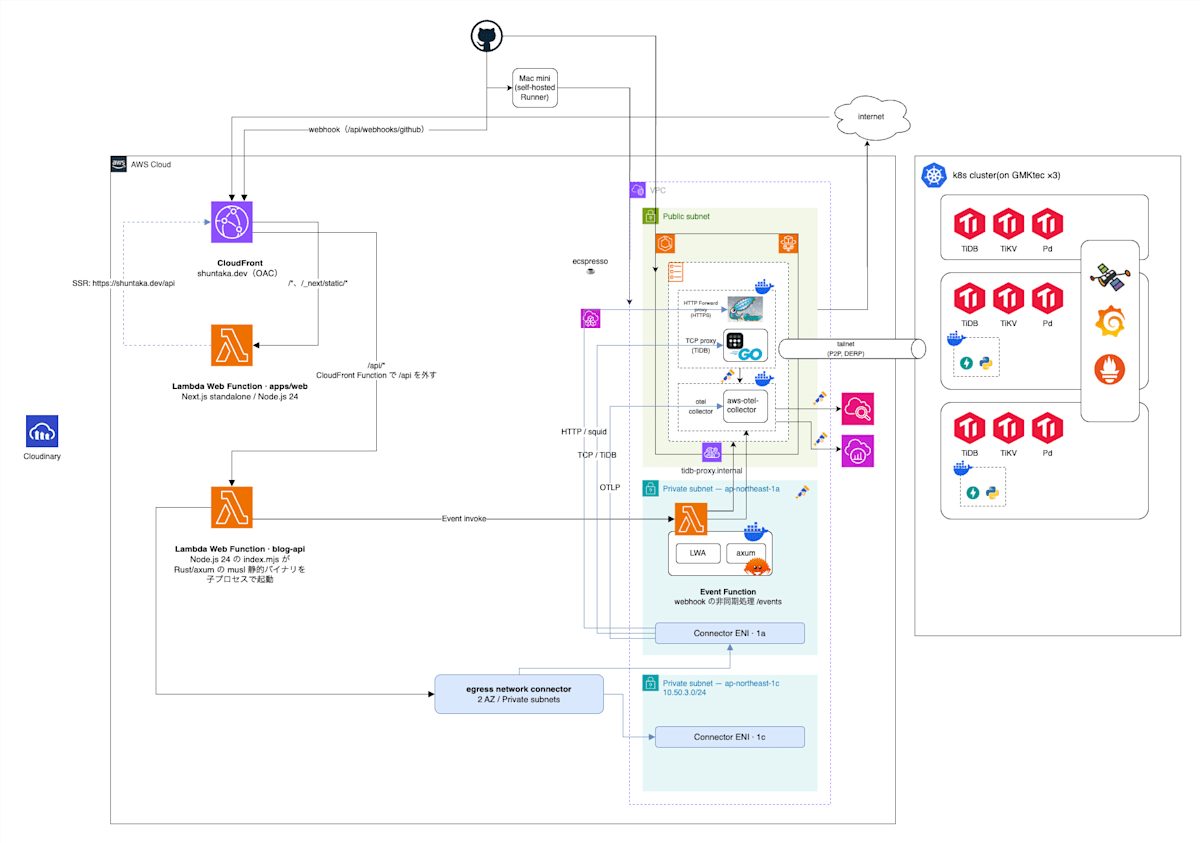Click the aws-otel-collector box
The height and width of the screenshot is (843, 1200).
tap(746, 406)
